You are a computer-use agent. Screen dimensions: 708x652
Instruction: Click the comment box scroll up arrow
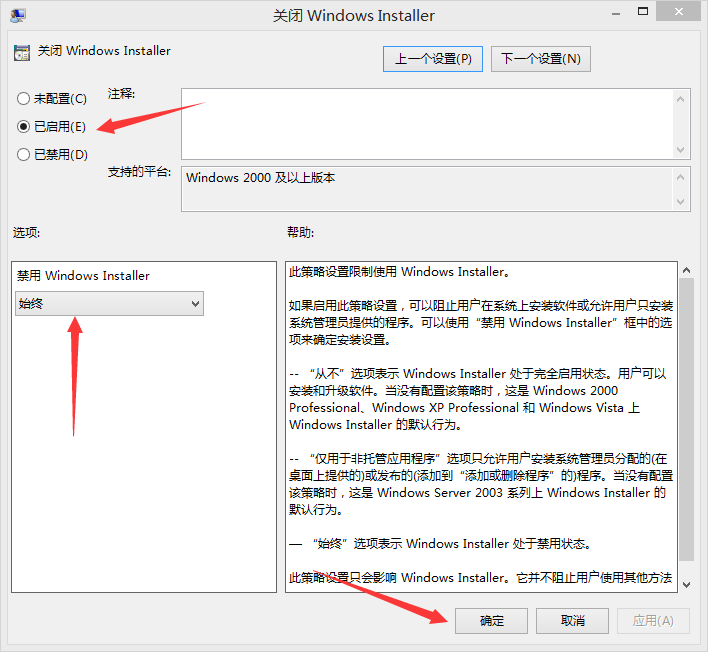pos(680,99)
